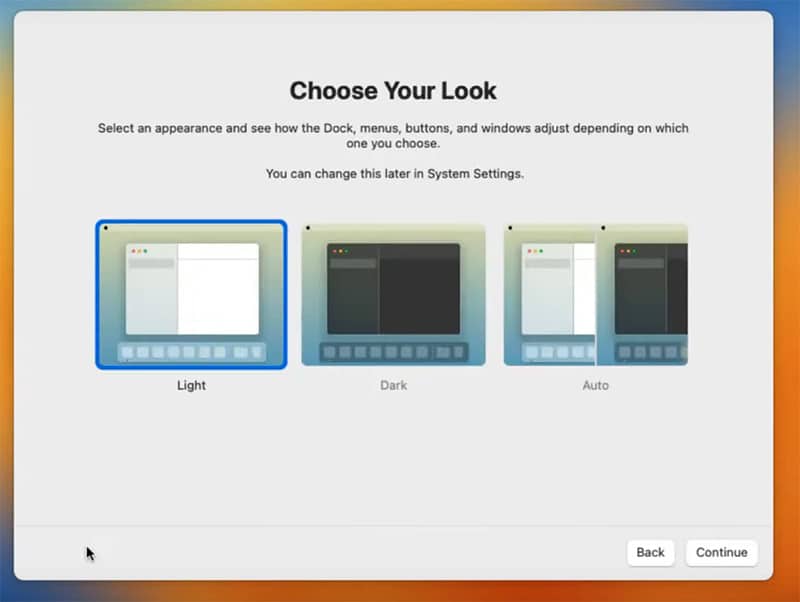Click the dock in the Dark preview
This screenshot has height=602, width=800.
(x=393, y=352)
